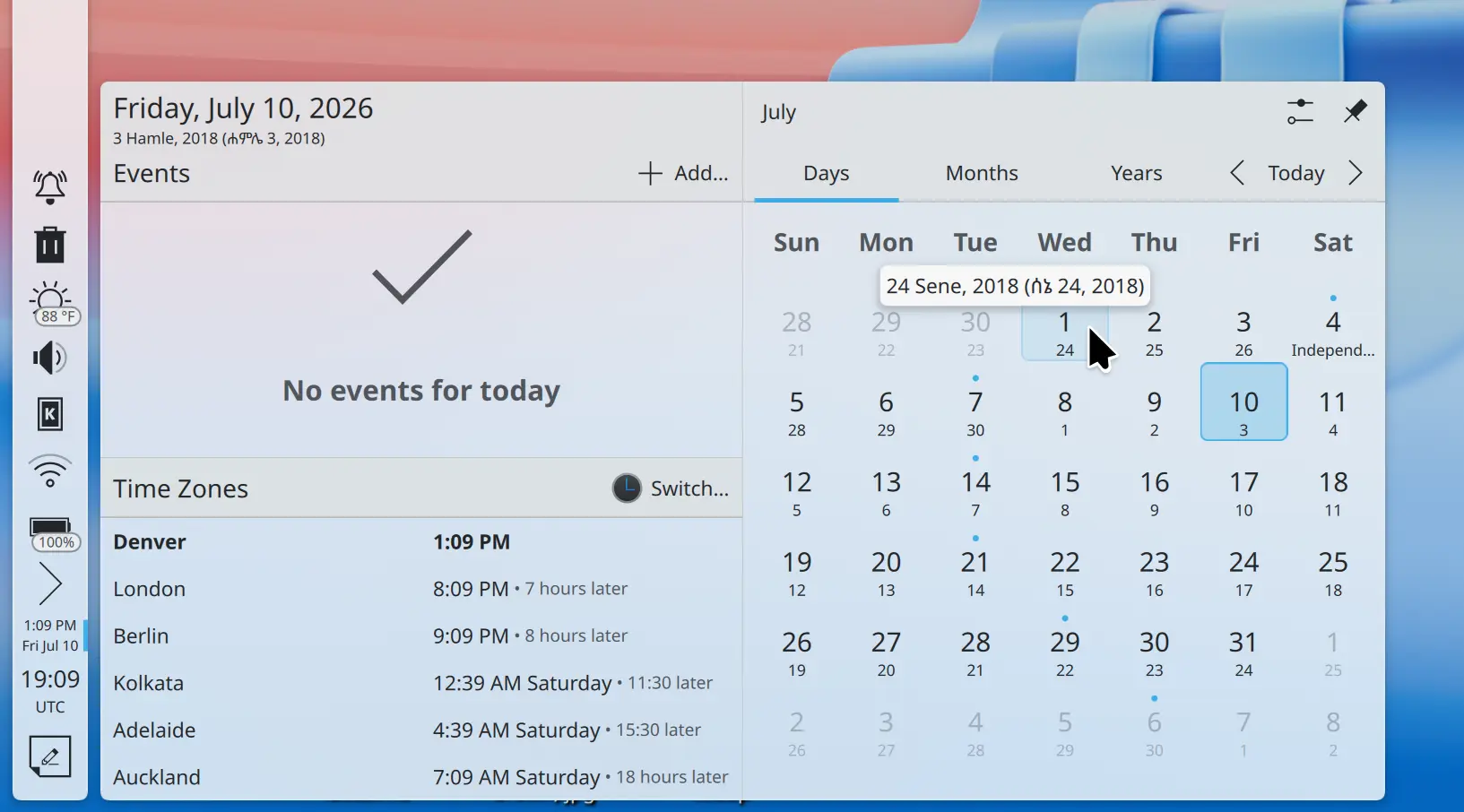This screenshot has width=1464, height=812.
Task: Open calendar configuration sliders icon
Action: coord(1300,111)
